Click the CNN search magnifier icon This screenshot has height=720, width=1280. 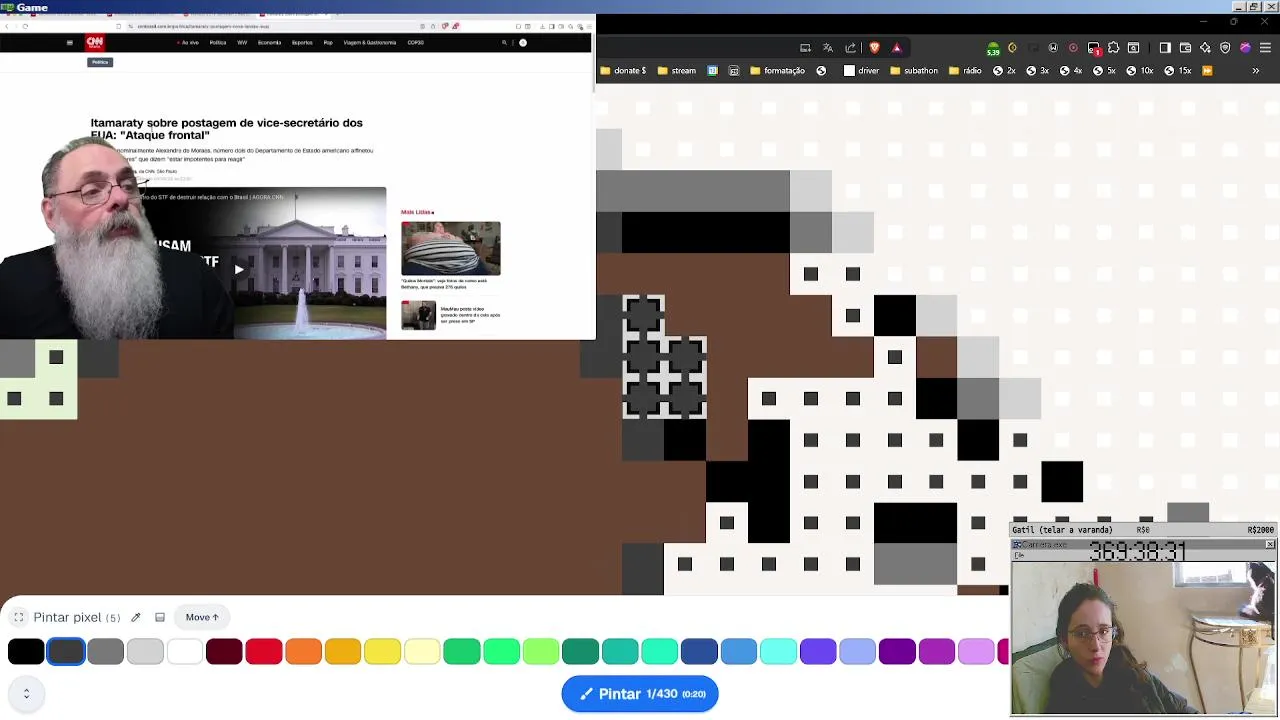point(504,42)
